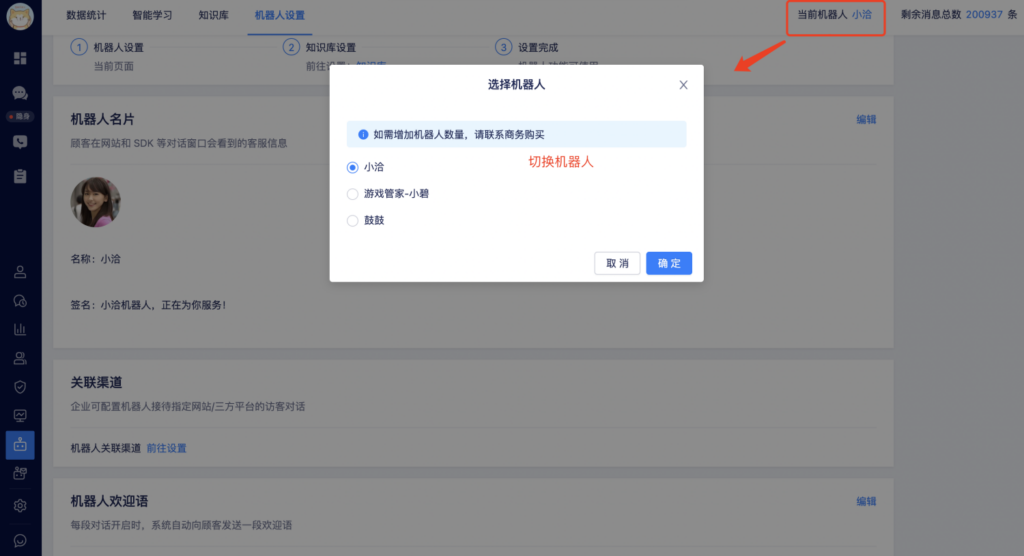1024x556 pixels.
Task: Click the signature text 签名：小洽机器人
Action: pos(148,305)
